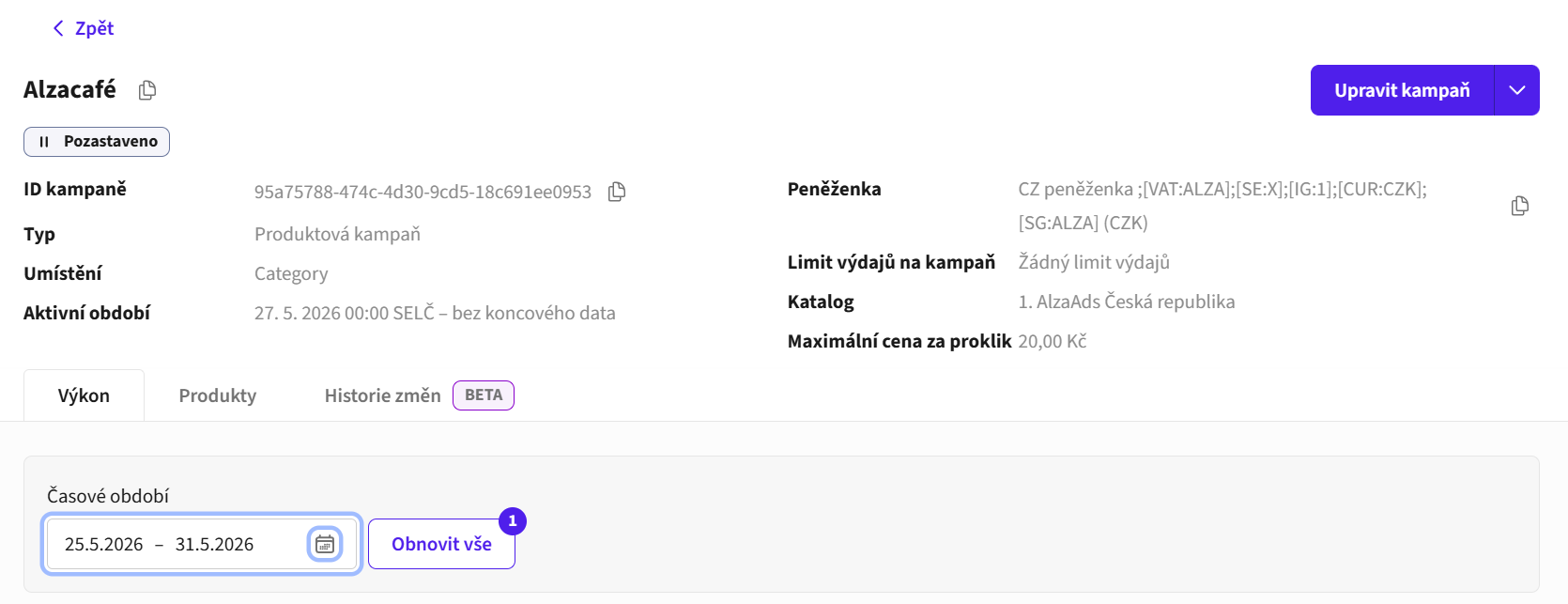The image size is (1568, 604).
Task: Click the active period value 27. 5. 2026
Action: (435, 313)
